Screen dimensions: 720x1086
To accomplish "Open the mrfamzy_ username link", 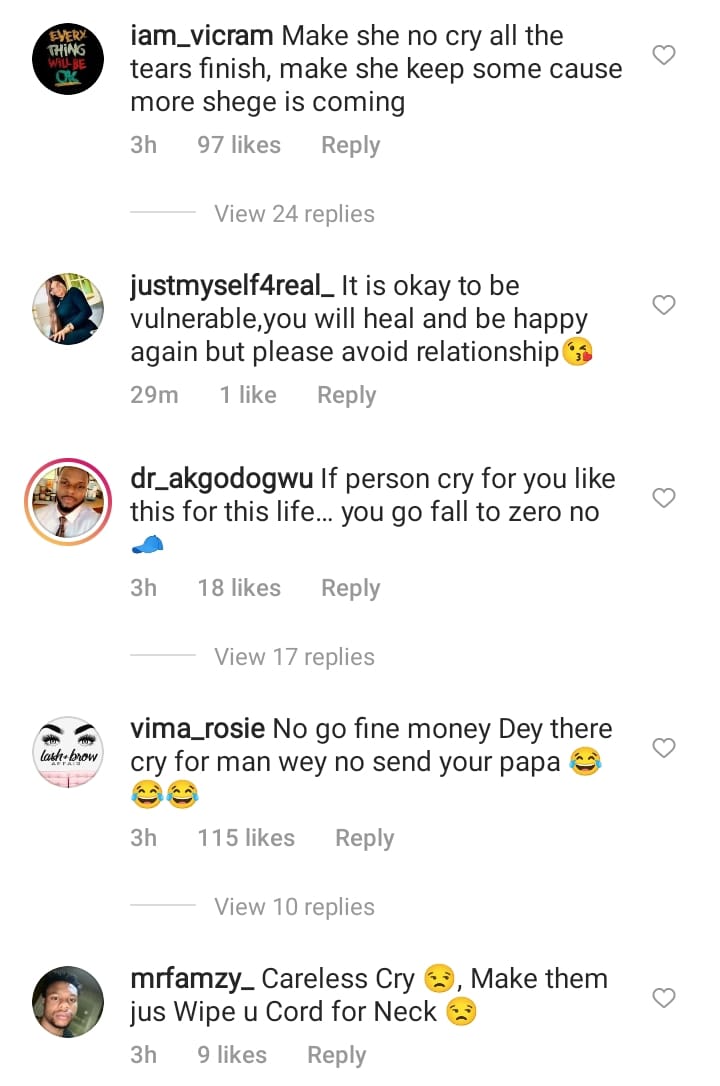I will click(x=193, y=979).
